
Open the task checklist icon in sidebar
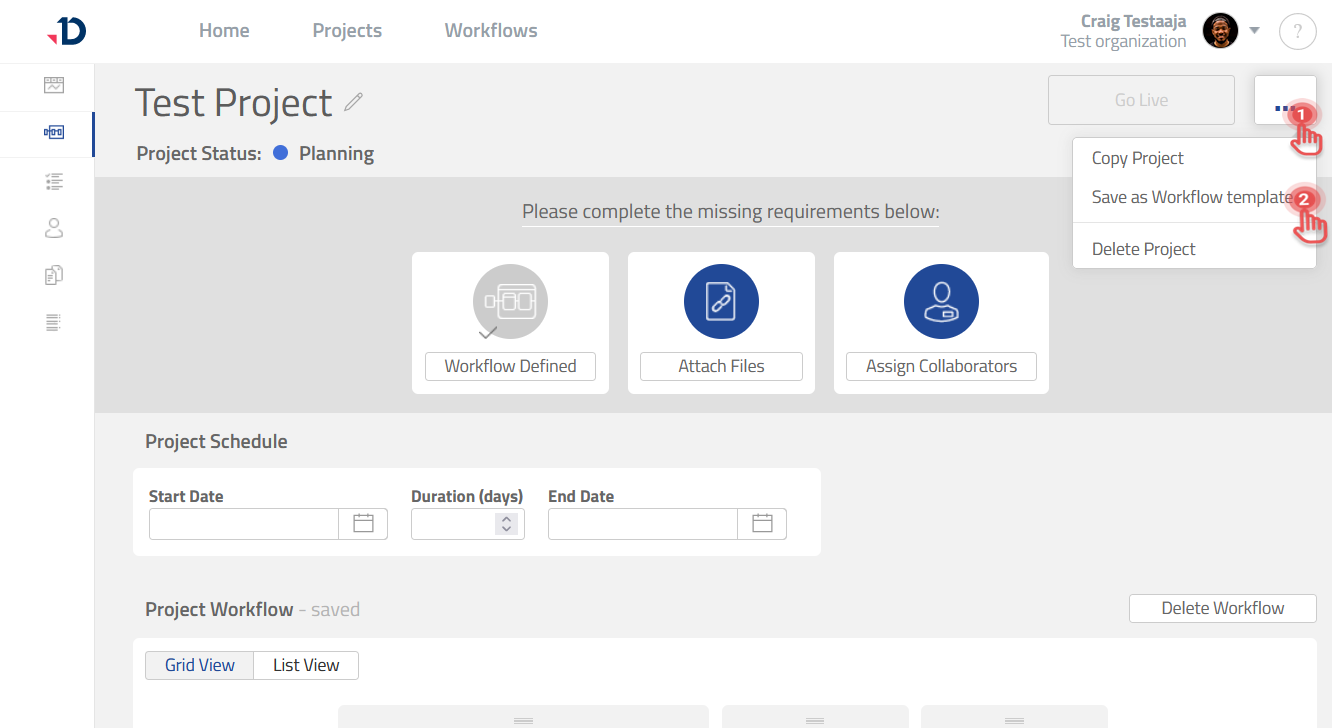pos(54,181)
